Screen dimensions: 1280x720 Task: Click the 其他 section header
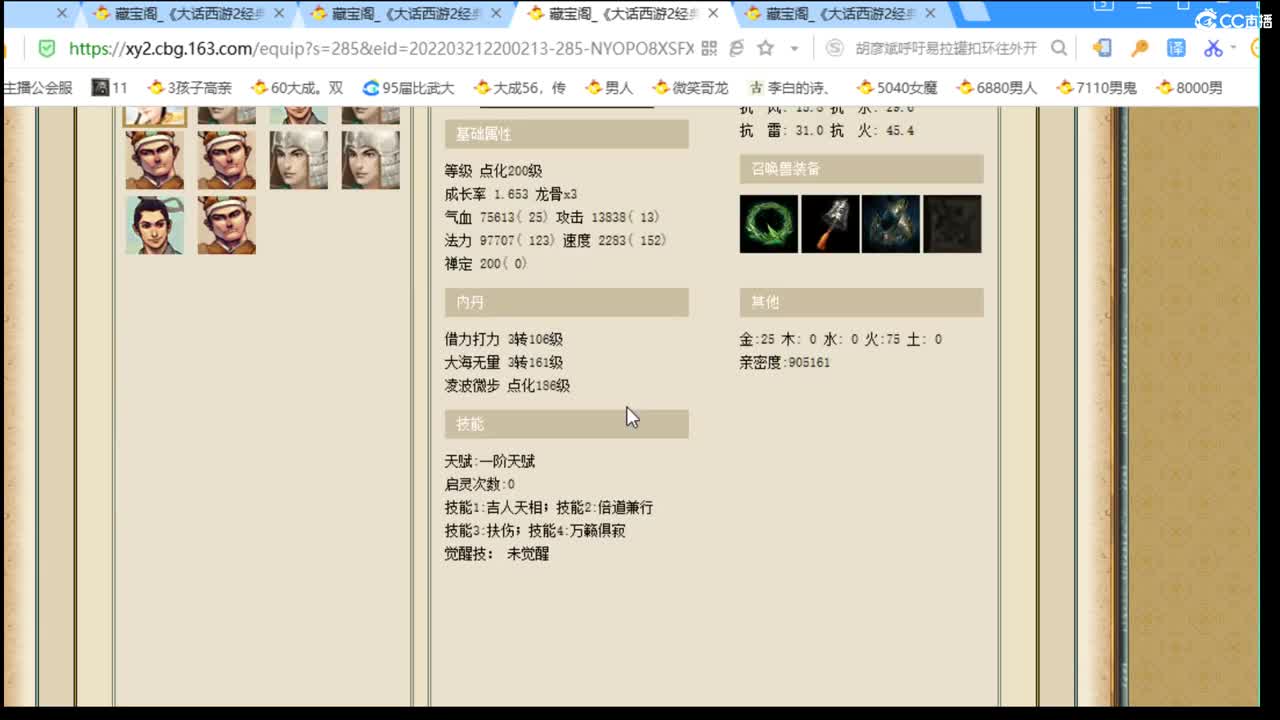pyautogui.click(x=861, y=302)
